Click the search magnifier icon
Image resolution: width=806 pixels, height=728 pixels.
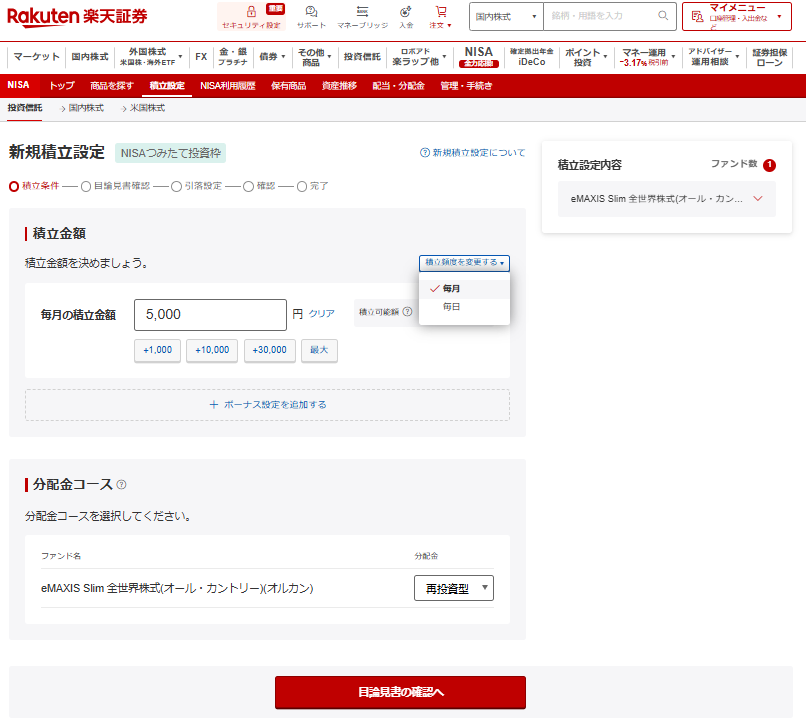tap(663, 16)
